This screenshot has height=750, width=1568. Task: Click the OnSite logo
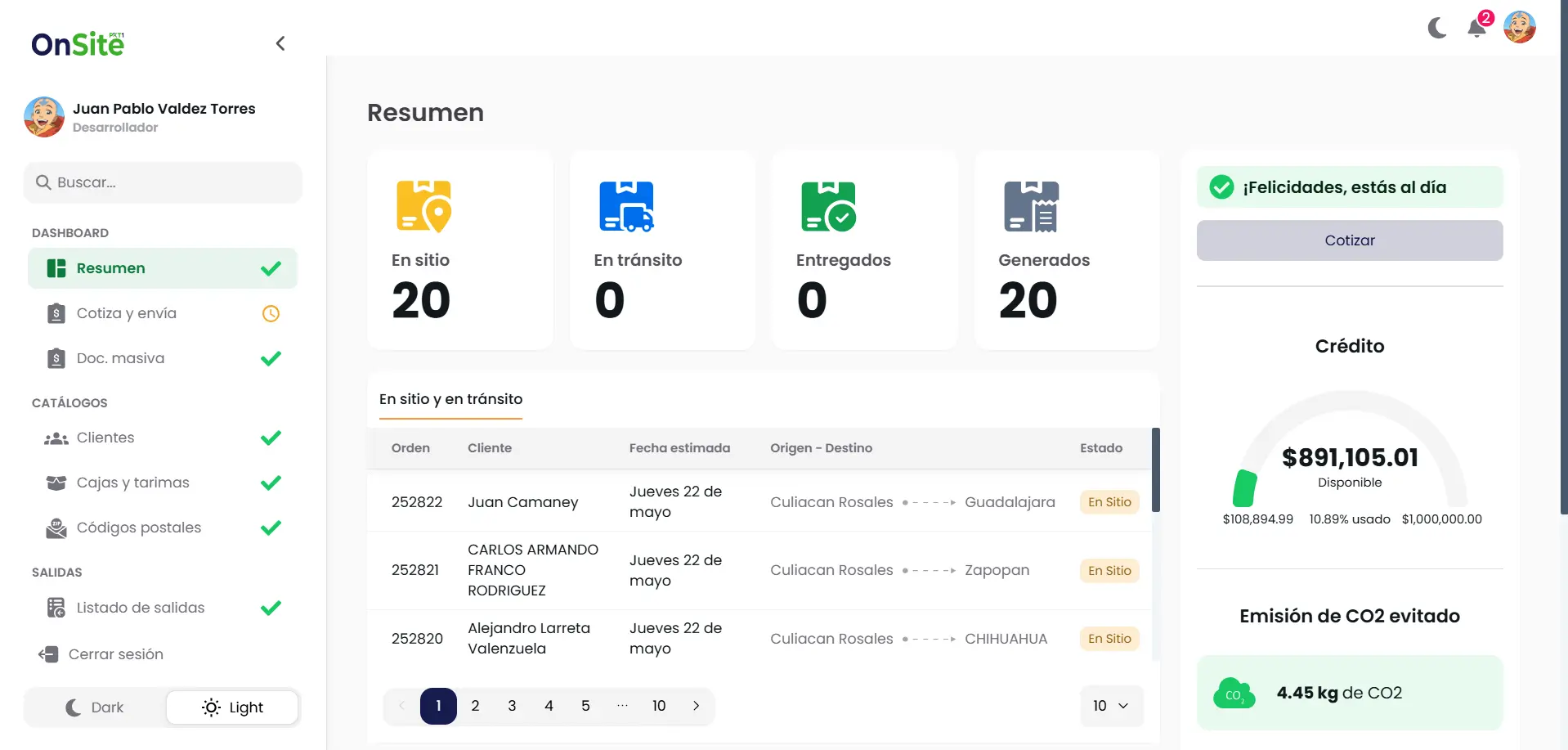[78, 43]
